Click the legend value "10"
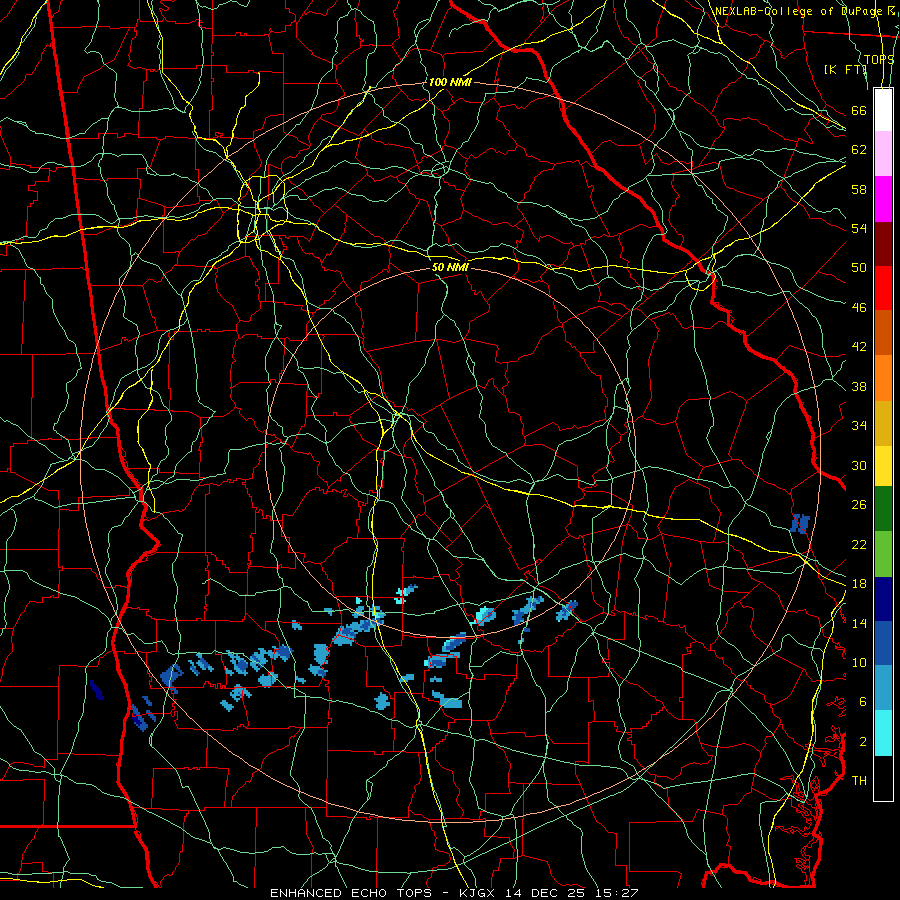Screen dimensions: 900x900 [859, 662]
